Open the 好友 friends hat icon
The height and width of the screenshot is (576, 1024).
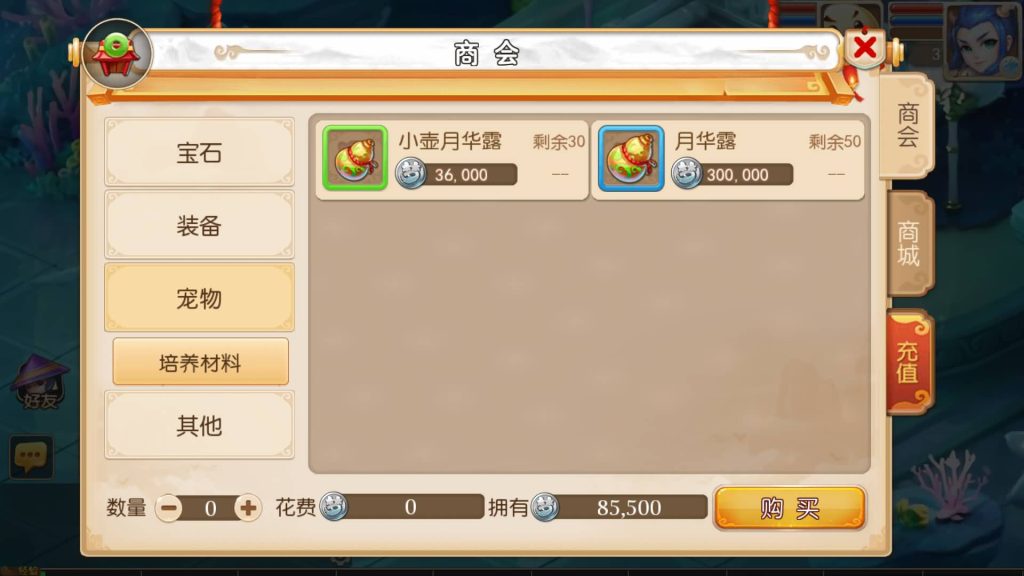point(40,383)
